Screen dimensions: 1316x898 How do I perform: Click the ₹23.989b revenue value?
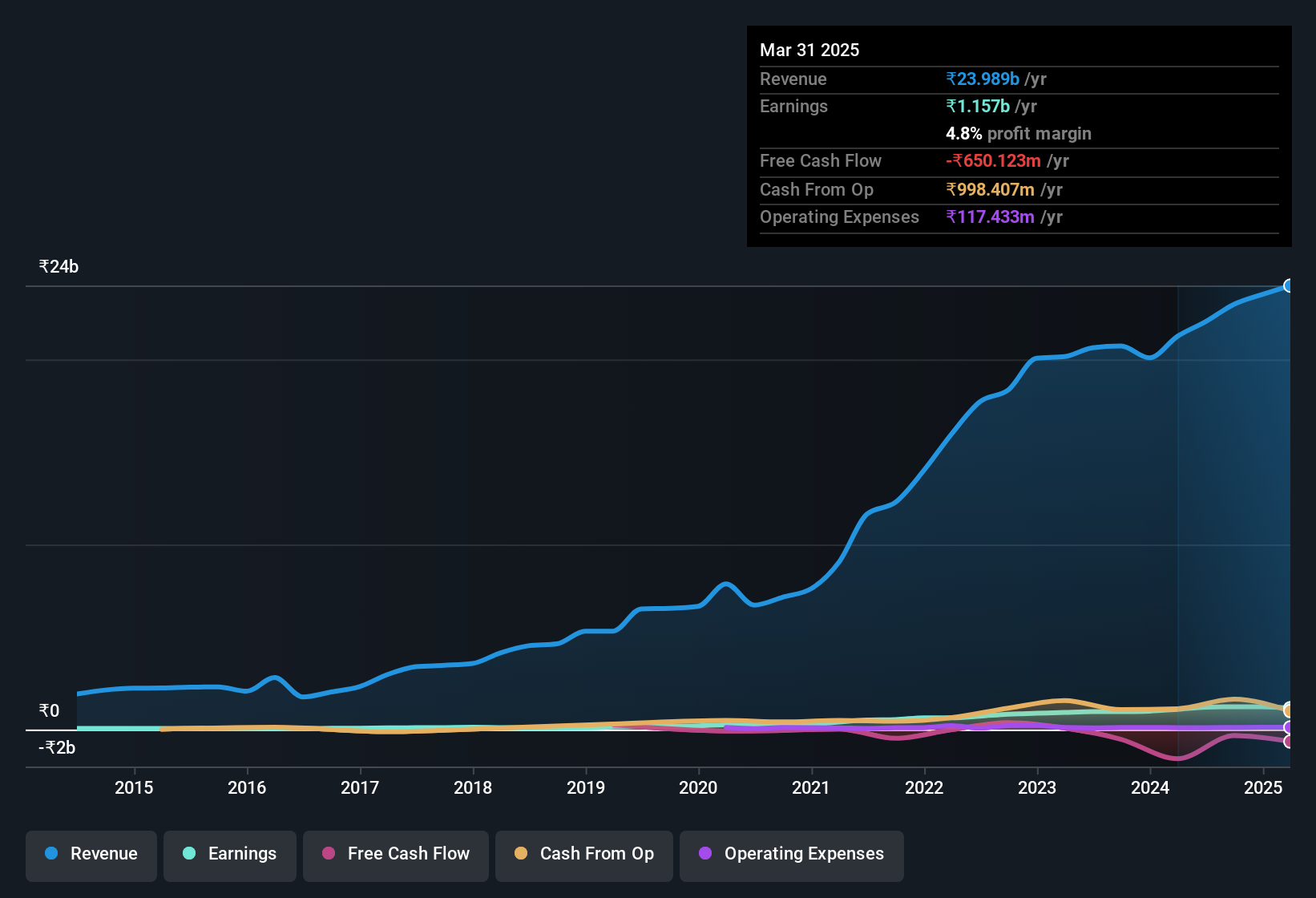[983, 79]
